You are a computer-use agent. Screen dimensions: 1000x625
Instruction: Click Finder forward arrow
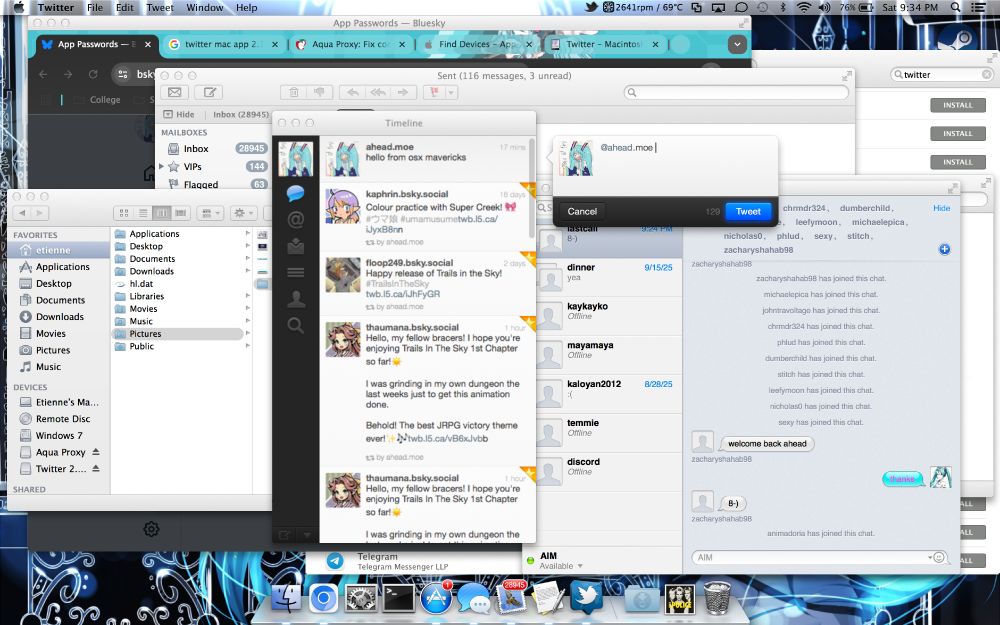click(40, 213)
